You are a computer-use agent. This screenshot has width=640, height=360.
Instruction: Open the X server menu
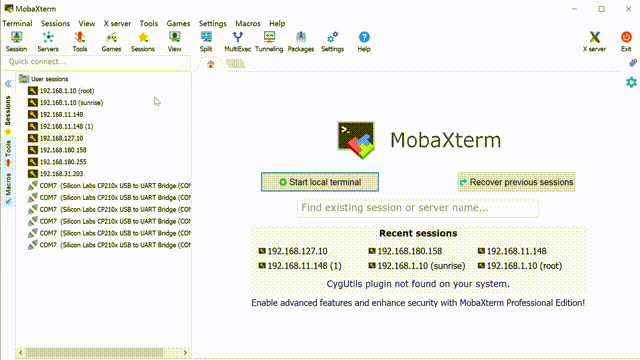pos(117,23)
